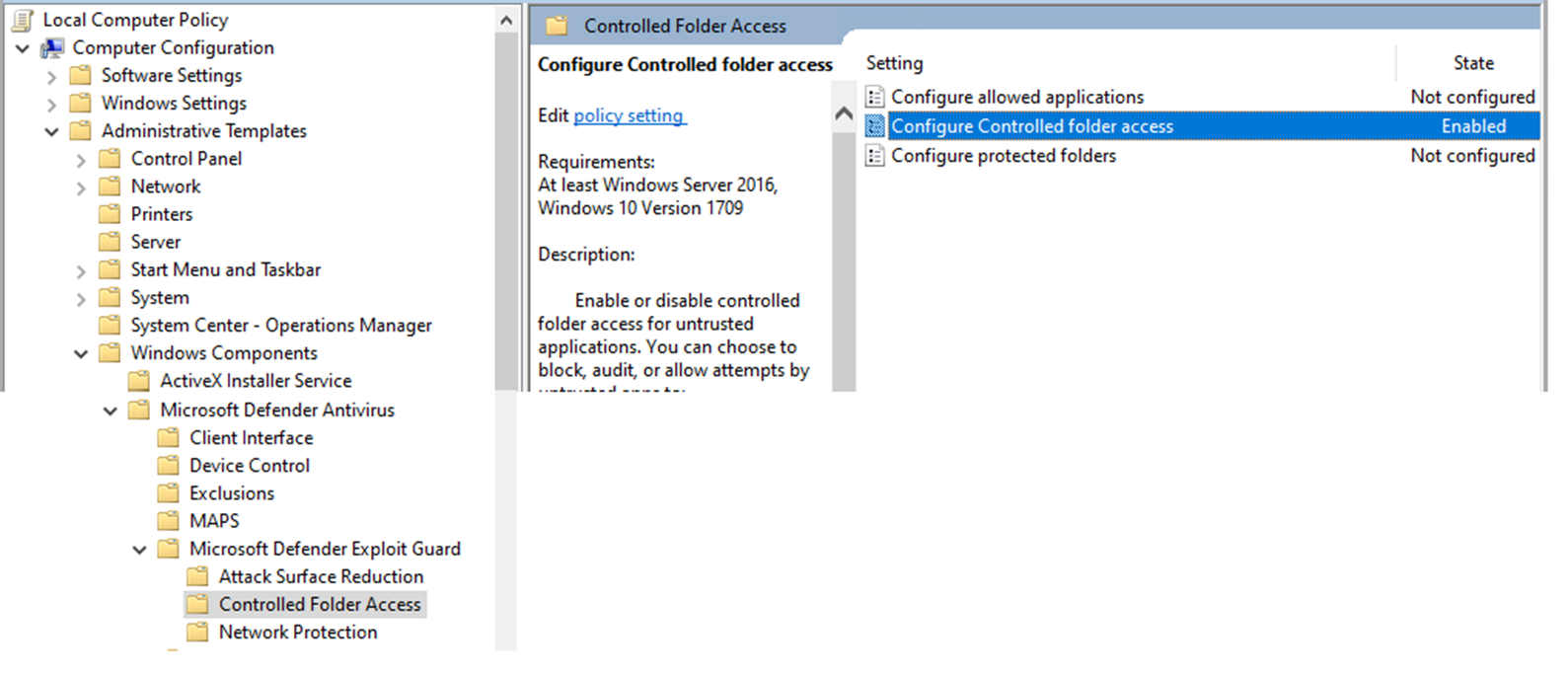Click the Local Computer Policy scroll icon
Image resolution: width=1568 pixels, height=674 pixels.
[22, 19]
